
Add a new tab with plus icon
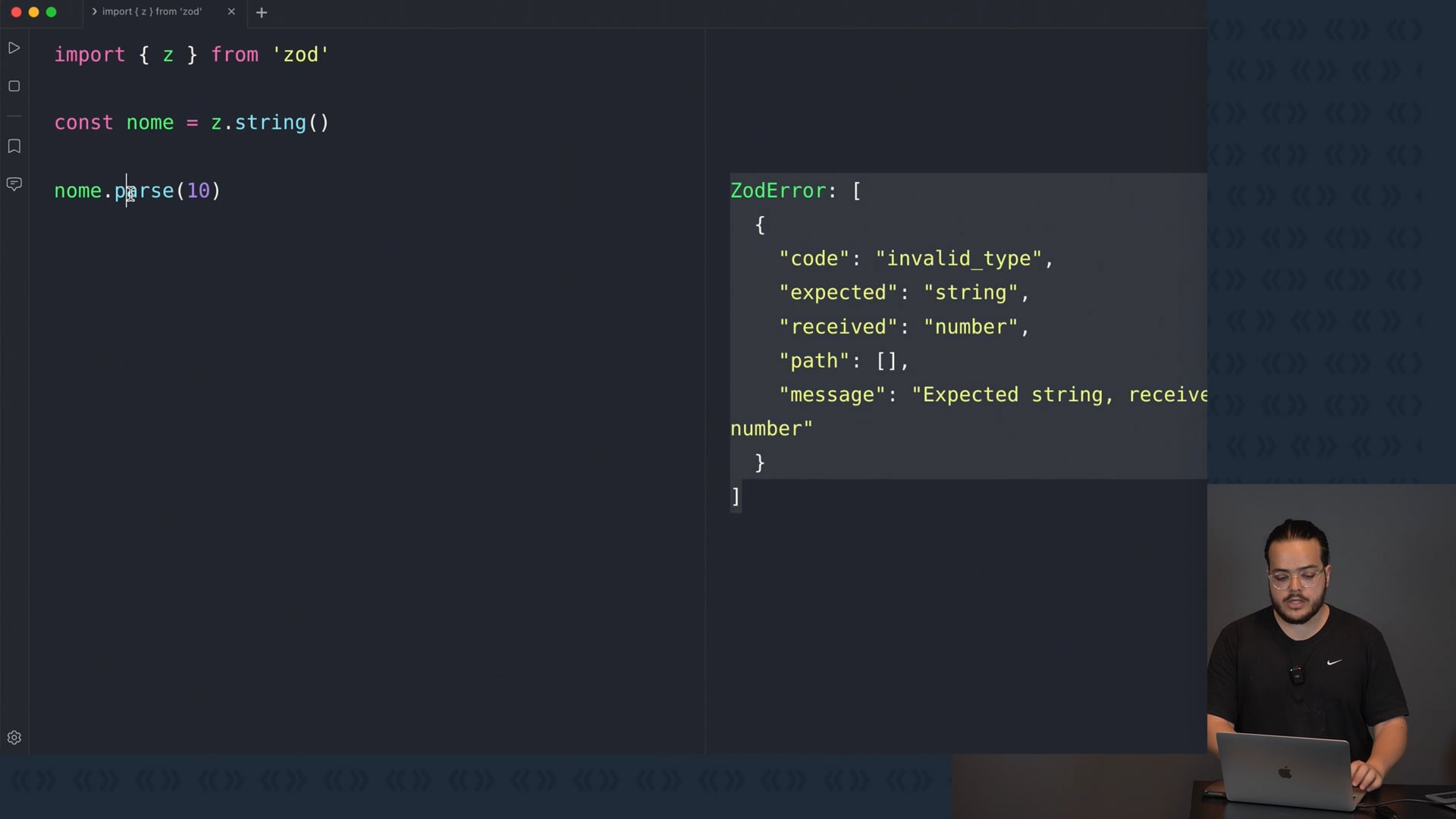click(x=262, y=12)
